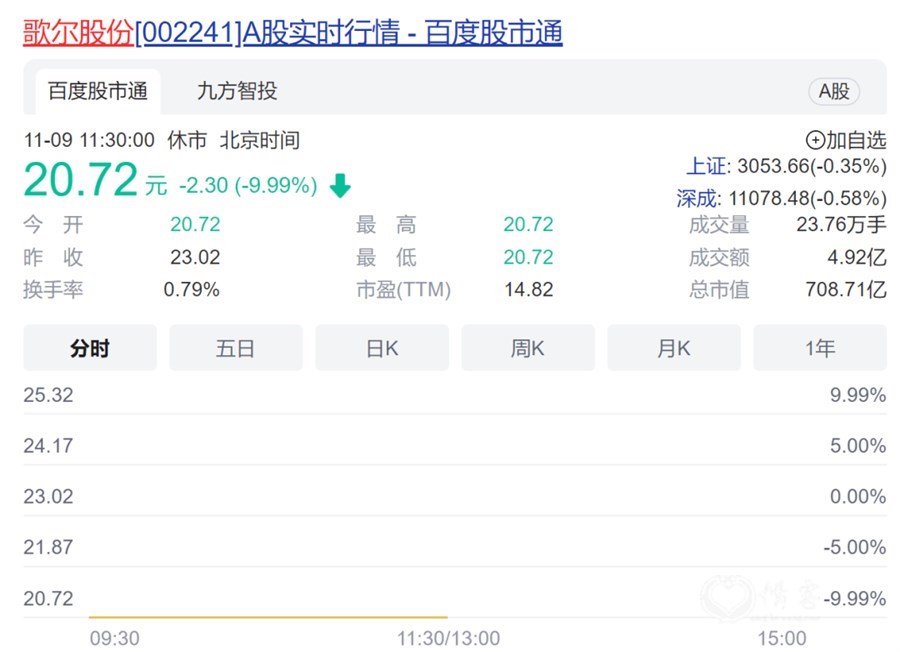
Task: Select the 1年 chart tab
Action: [x=820, y=348]
